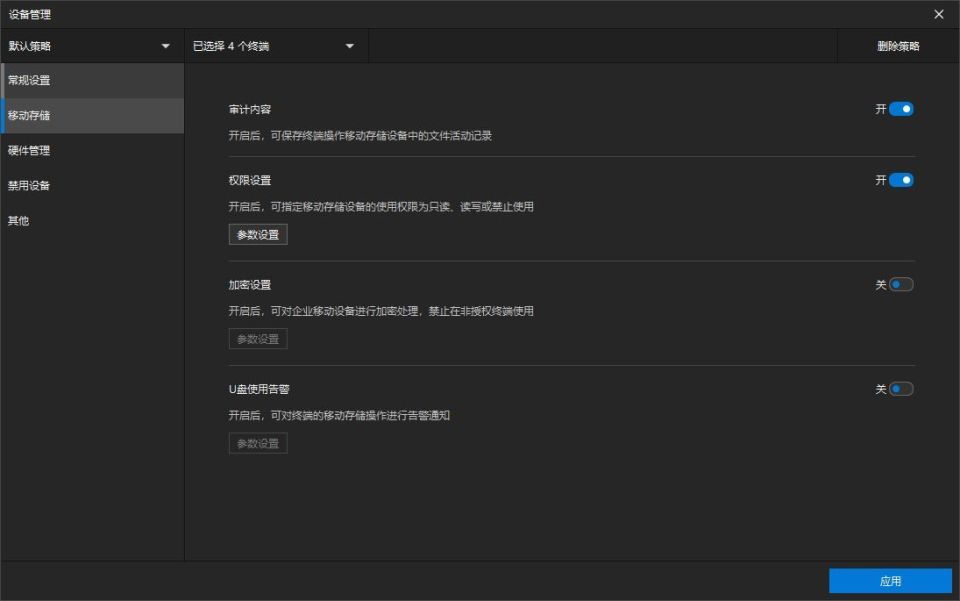Screen dimensions: 960x601
Task: Enable the 加密设置 toggle
Action: pos(901,285)
